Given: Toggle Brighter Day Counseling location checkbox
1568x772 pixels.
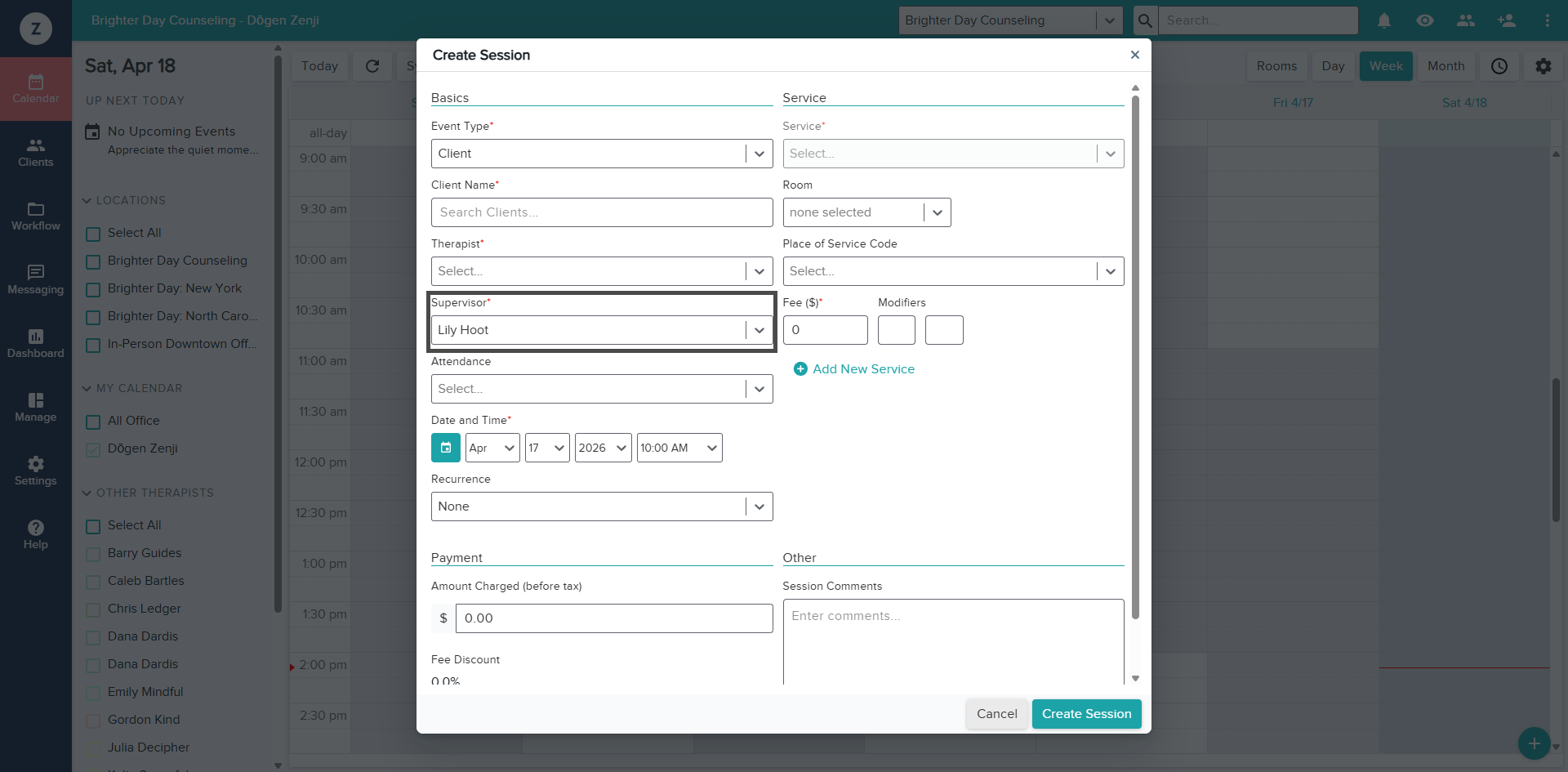Looking at the screenshot, I should point(93,261).
